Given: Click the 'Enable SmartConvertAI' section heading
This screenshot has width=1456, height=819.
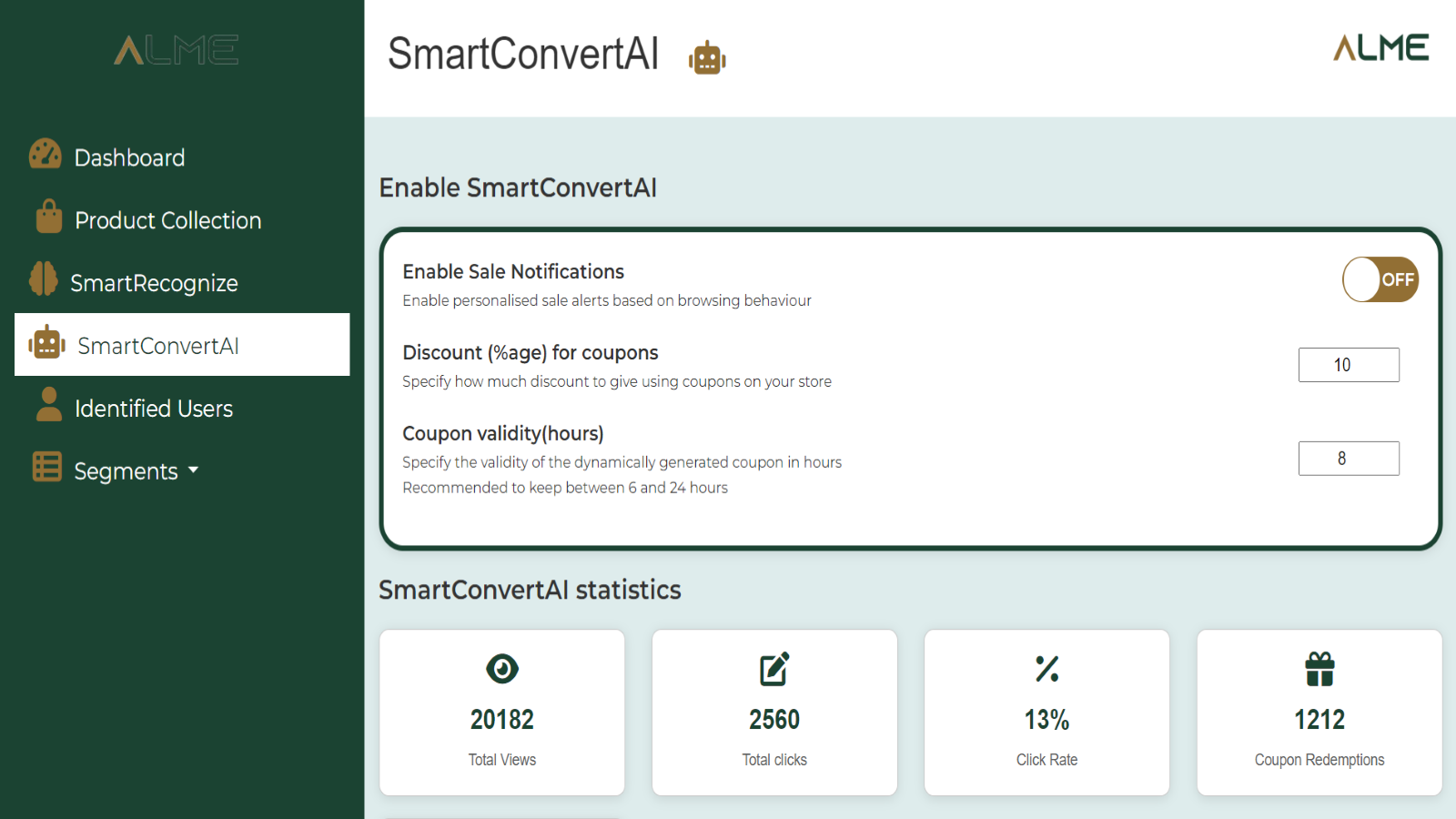Looking at the screenshot, I should coord(518,187).
